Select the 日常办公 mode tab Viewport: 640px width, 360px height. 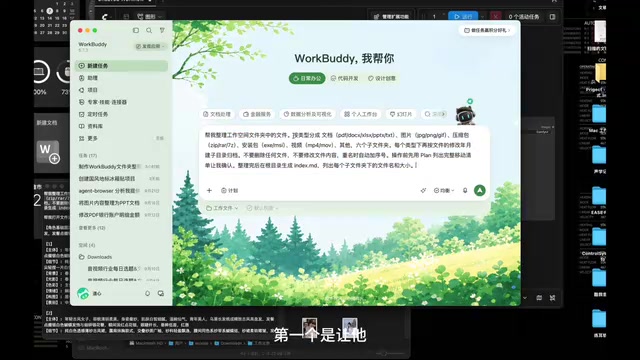click(307, 78)
